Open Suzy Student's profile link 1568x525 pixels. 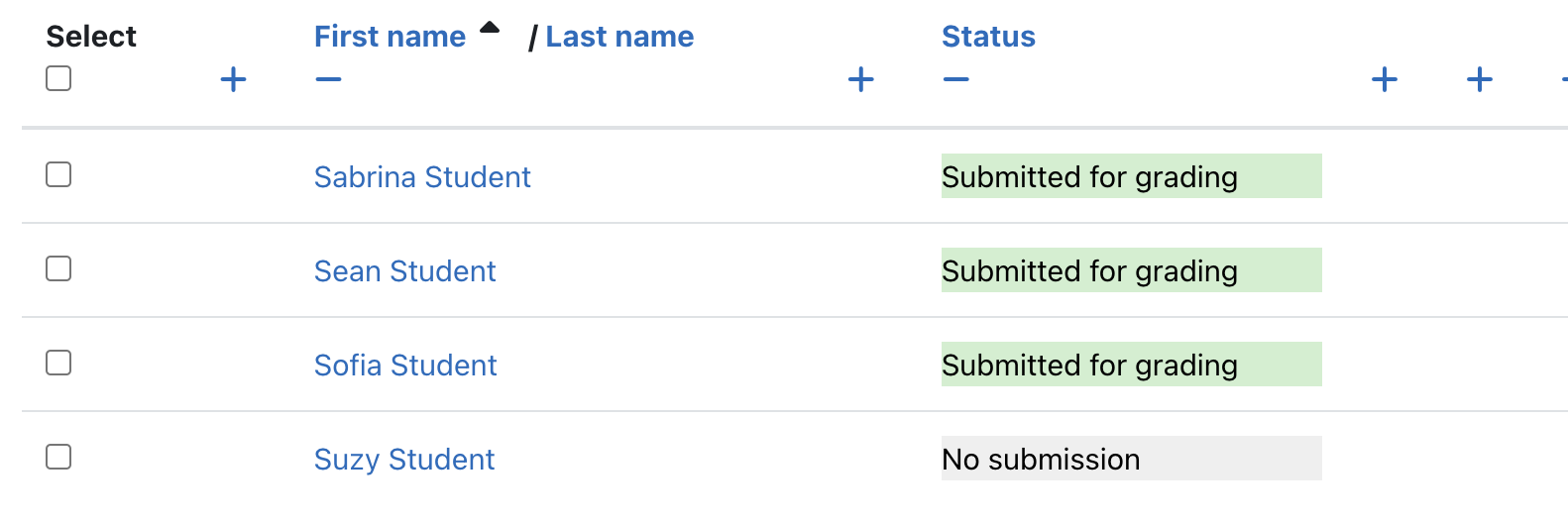[403, 460]
